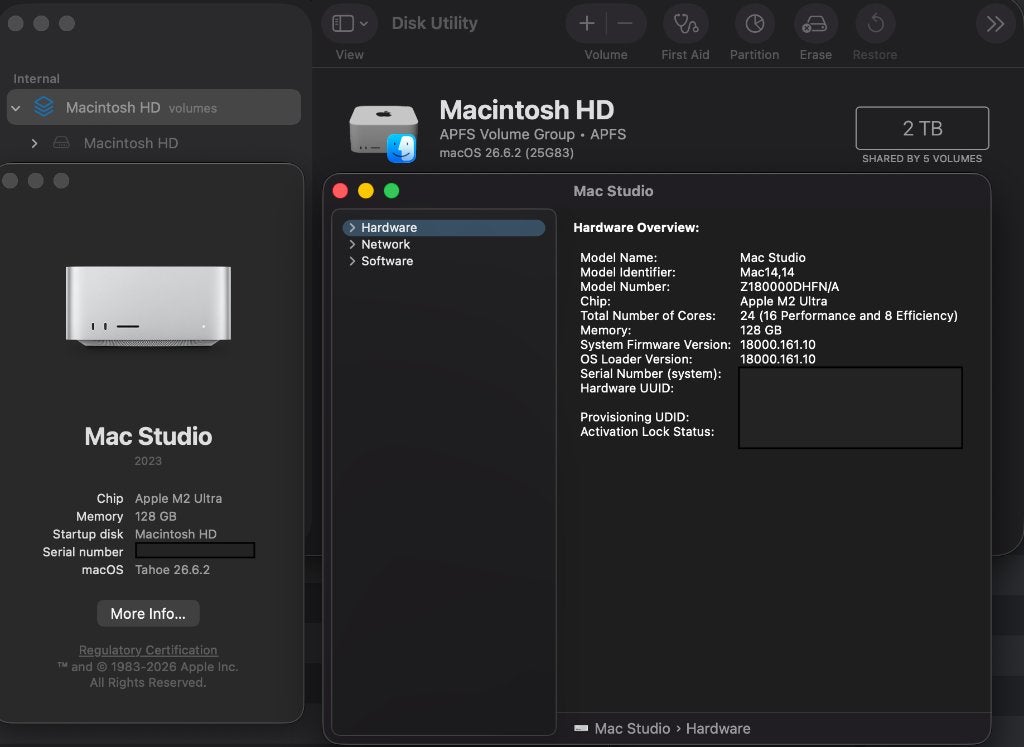Open the Regulatory Certification link

click(148, 650)
